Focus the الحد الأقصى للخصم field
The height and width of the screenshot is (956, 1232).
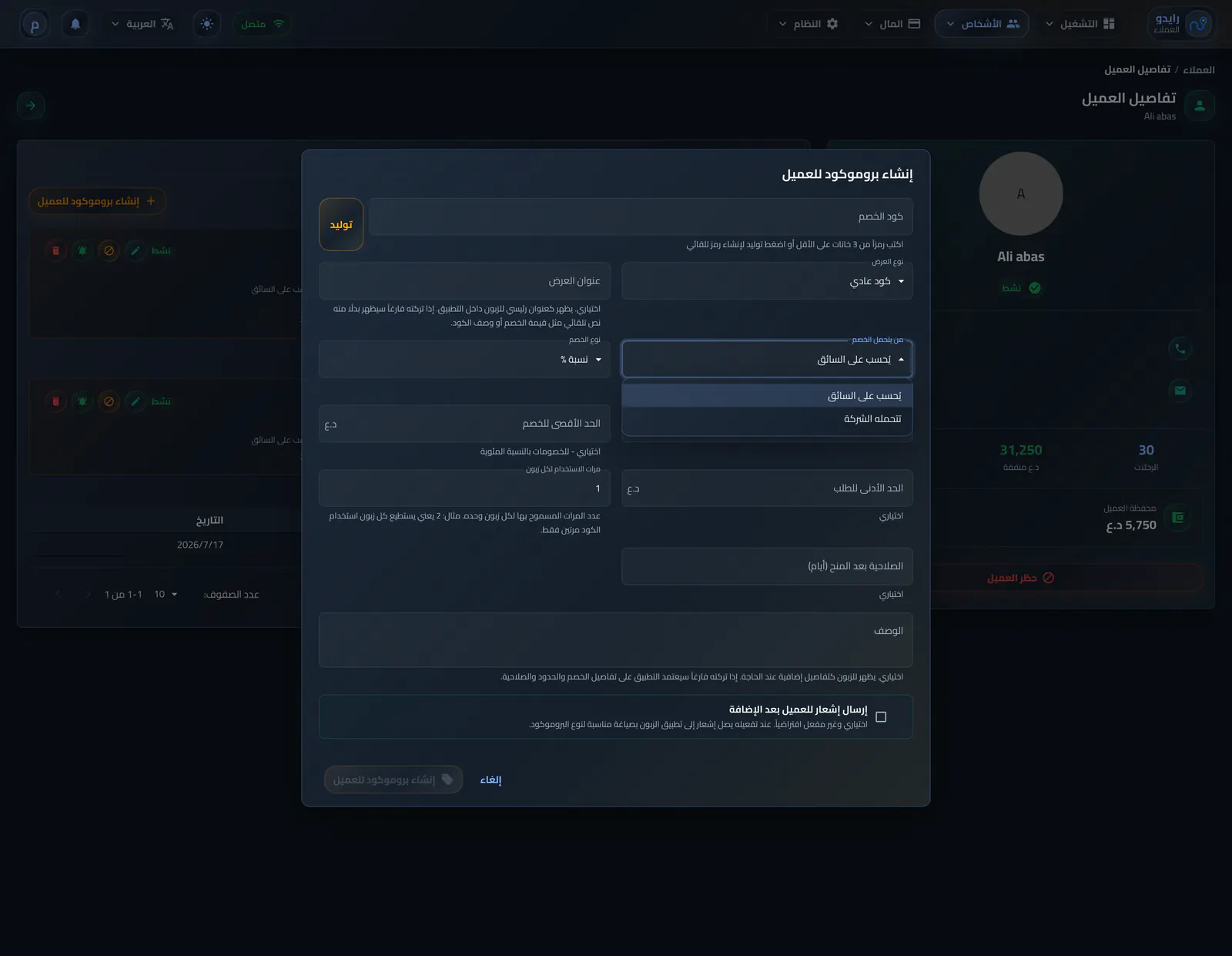(464, 424)
